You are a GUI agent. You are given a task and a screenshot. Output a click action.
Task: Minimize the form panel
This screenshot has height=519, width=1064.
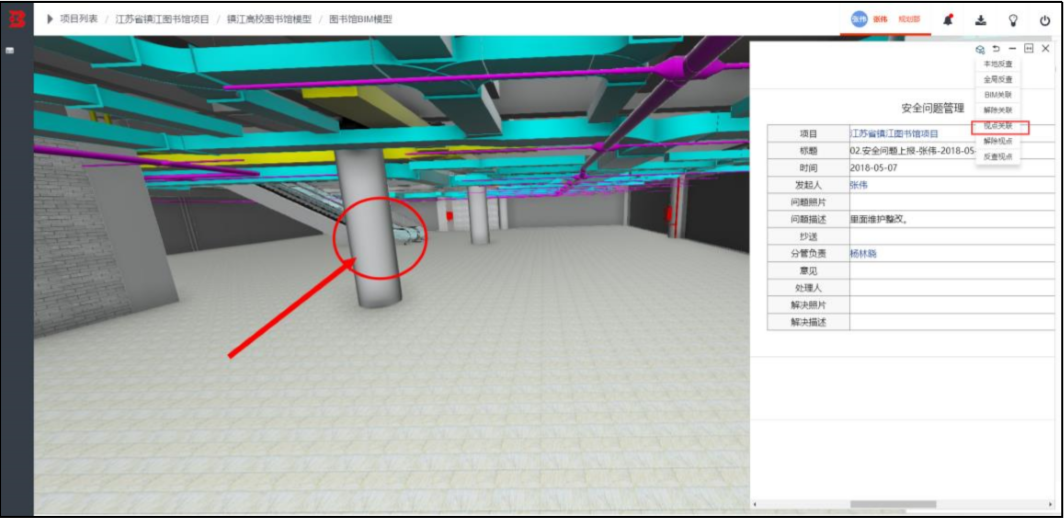1012,49
